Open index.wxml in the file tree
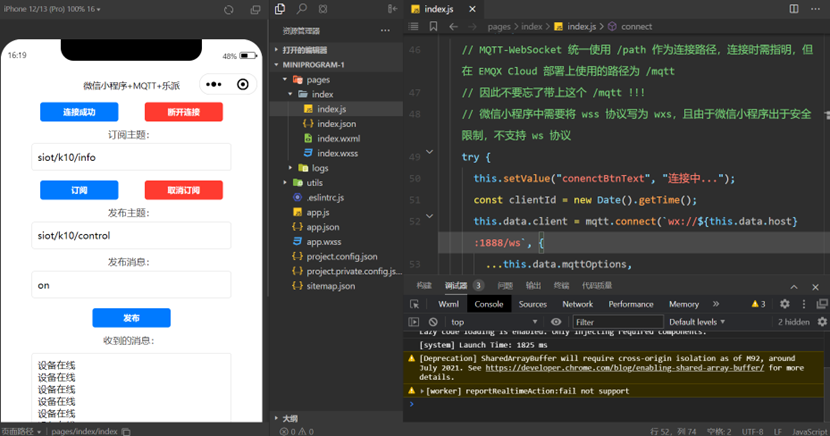The height and width of the screenshot is (436, 830). 338,138
